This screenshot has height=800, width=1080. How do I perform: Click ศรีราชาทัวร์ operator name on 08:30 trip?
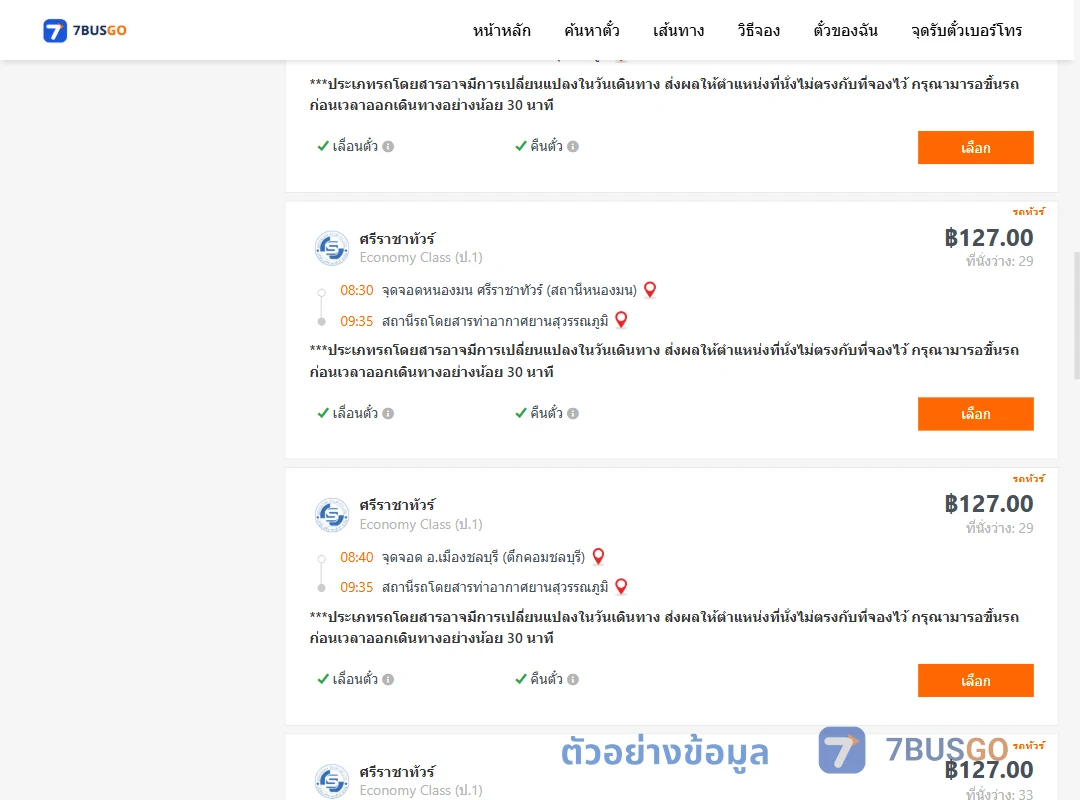pos(397,238)
